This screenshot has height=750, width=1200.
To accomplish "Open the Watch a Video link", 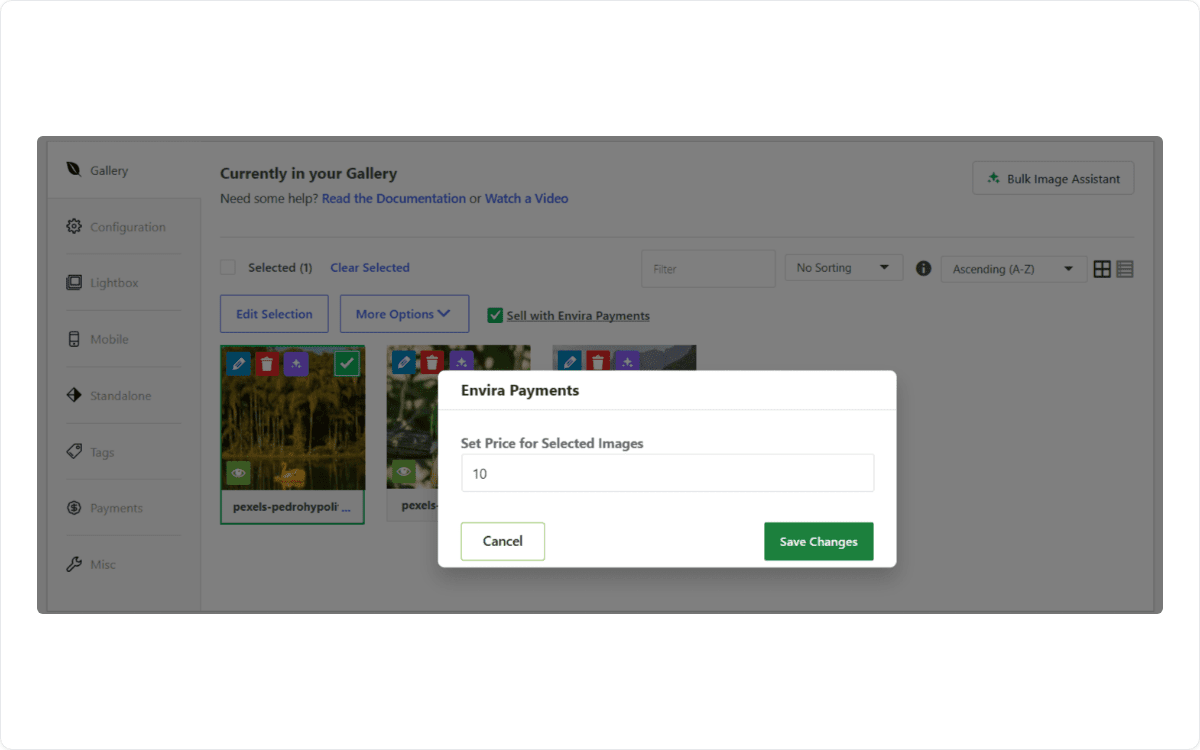I will (526, 199).
